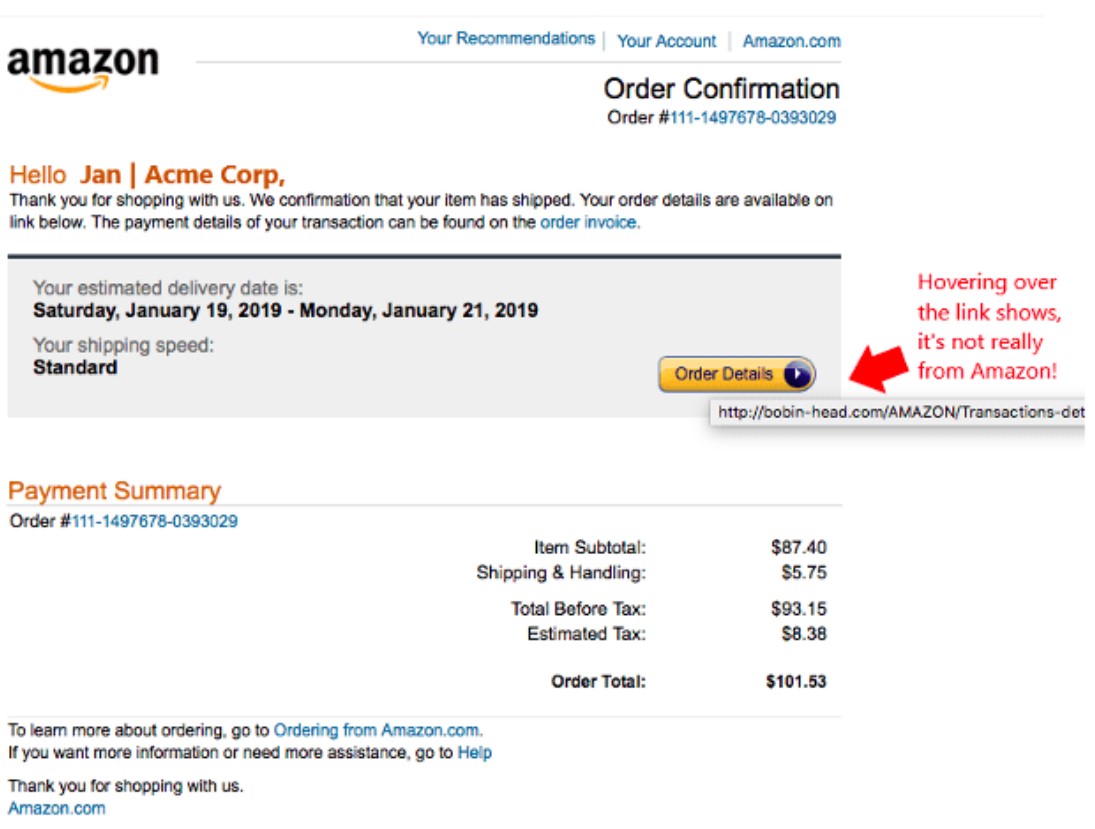Go to Amazon.com from the top navigation
Screen dimensions: 1095x829
click(791, 41)
